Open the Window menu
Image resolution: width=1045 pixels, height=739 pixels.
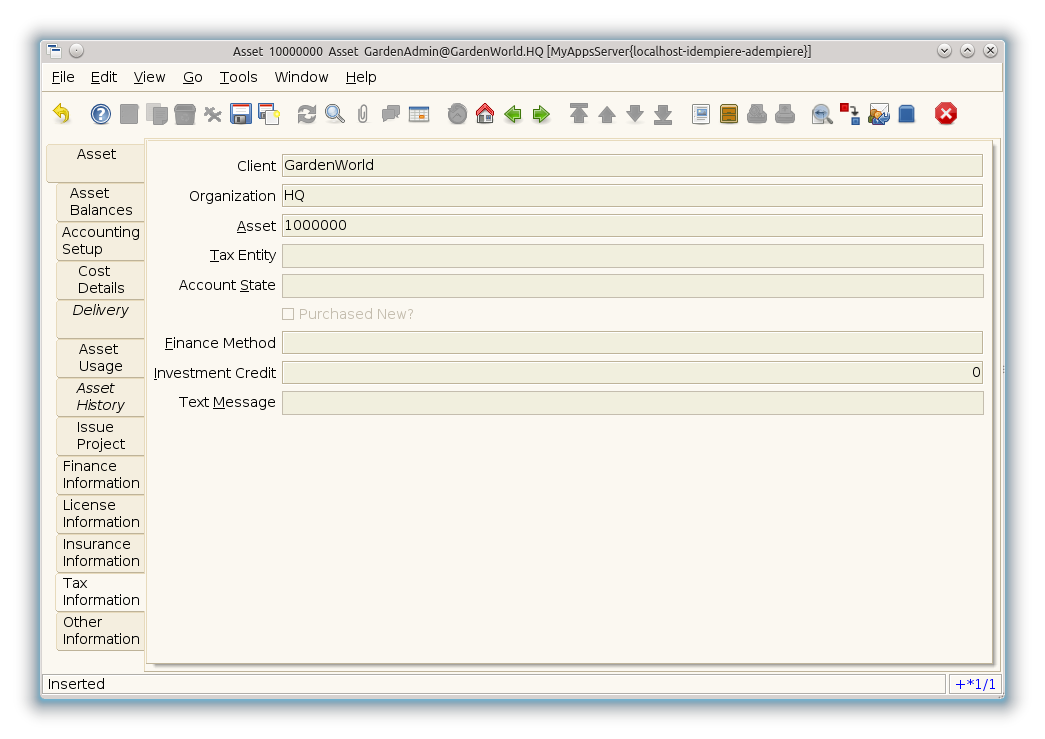(x=301, y=77)
